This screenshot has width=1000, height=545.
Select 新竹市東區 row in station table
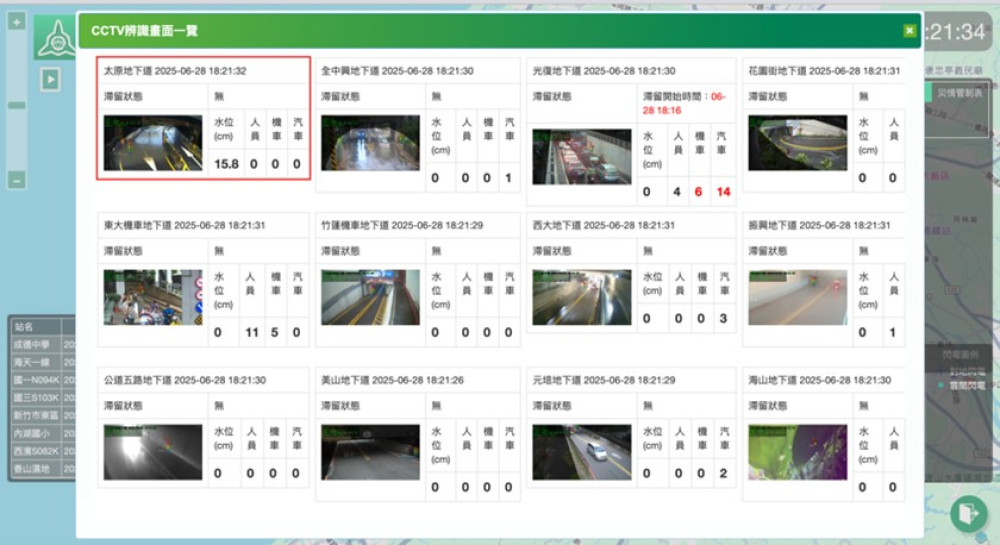click(x=42, y=416)
